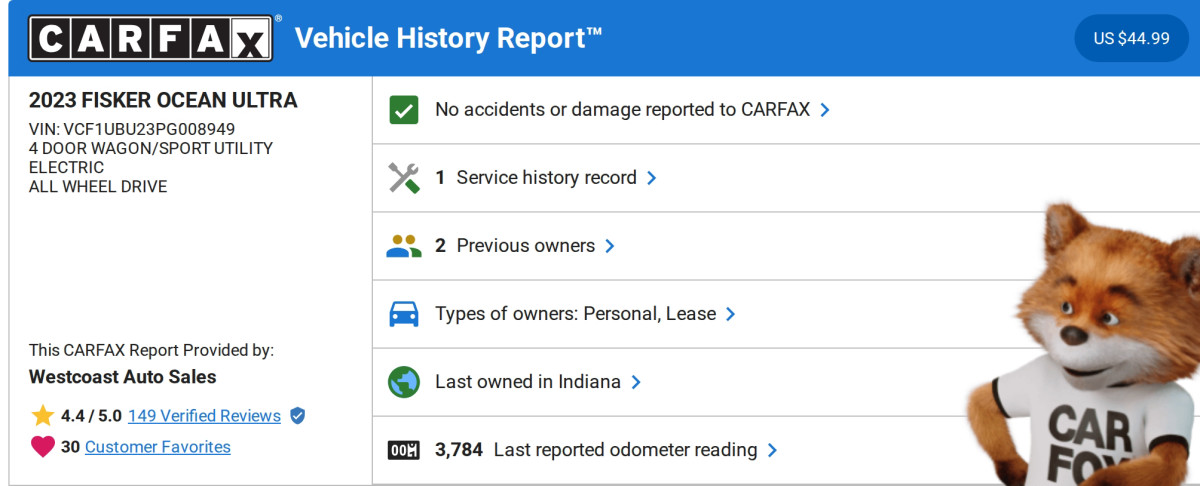Expand the Types of owners chevron
This screenshot has height=486, width=1200.
pyautogui.click(x=731, y=314)
